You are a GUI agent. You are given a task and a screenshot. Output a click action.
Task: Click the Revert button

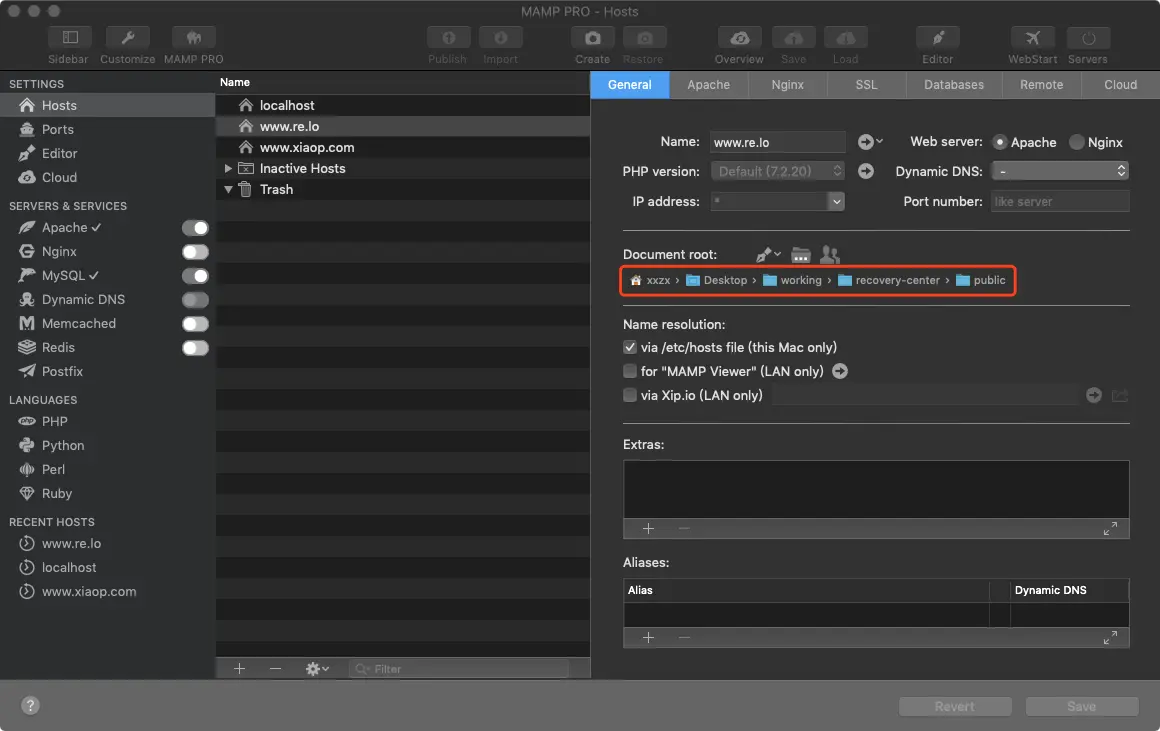click(x=955, y=707)
